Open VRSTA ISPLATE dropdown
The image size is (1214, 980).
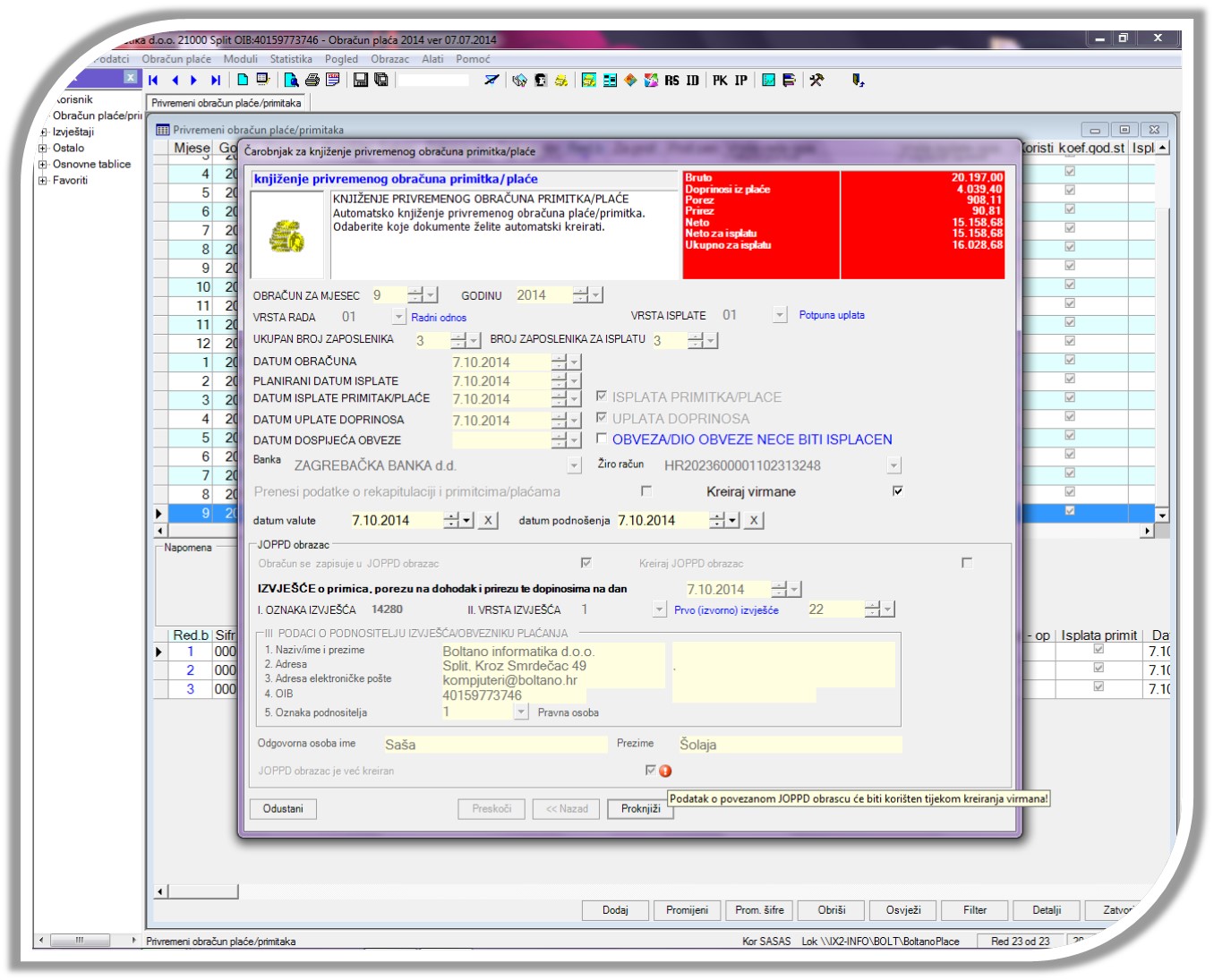tap(780, 315)
